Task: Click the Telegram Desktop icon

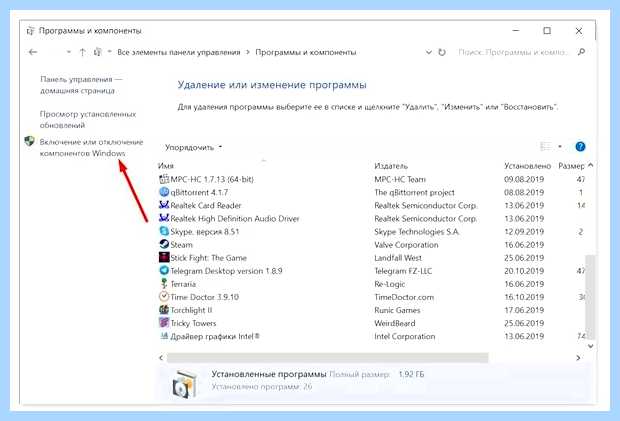Action: click(x=164, y=270)
